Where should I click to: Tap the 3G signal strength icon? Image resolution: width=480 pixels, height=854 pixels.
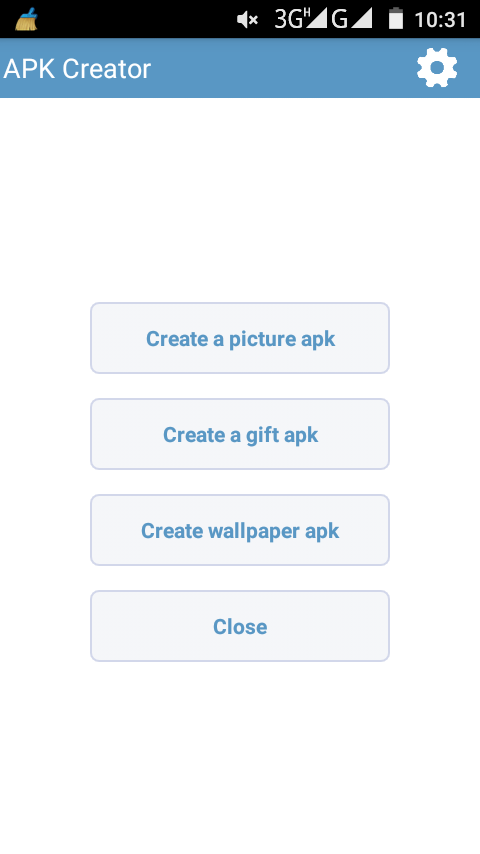tap(300, 19)
